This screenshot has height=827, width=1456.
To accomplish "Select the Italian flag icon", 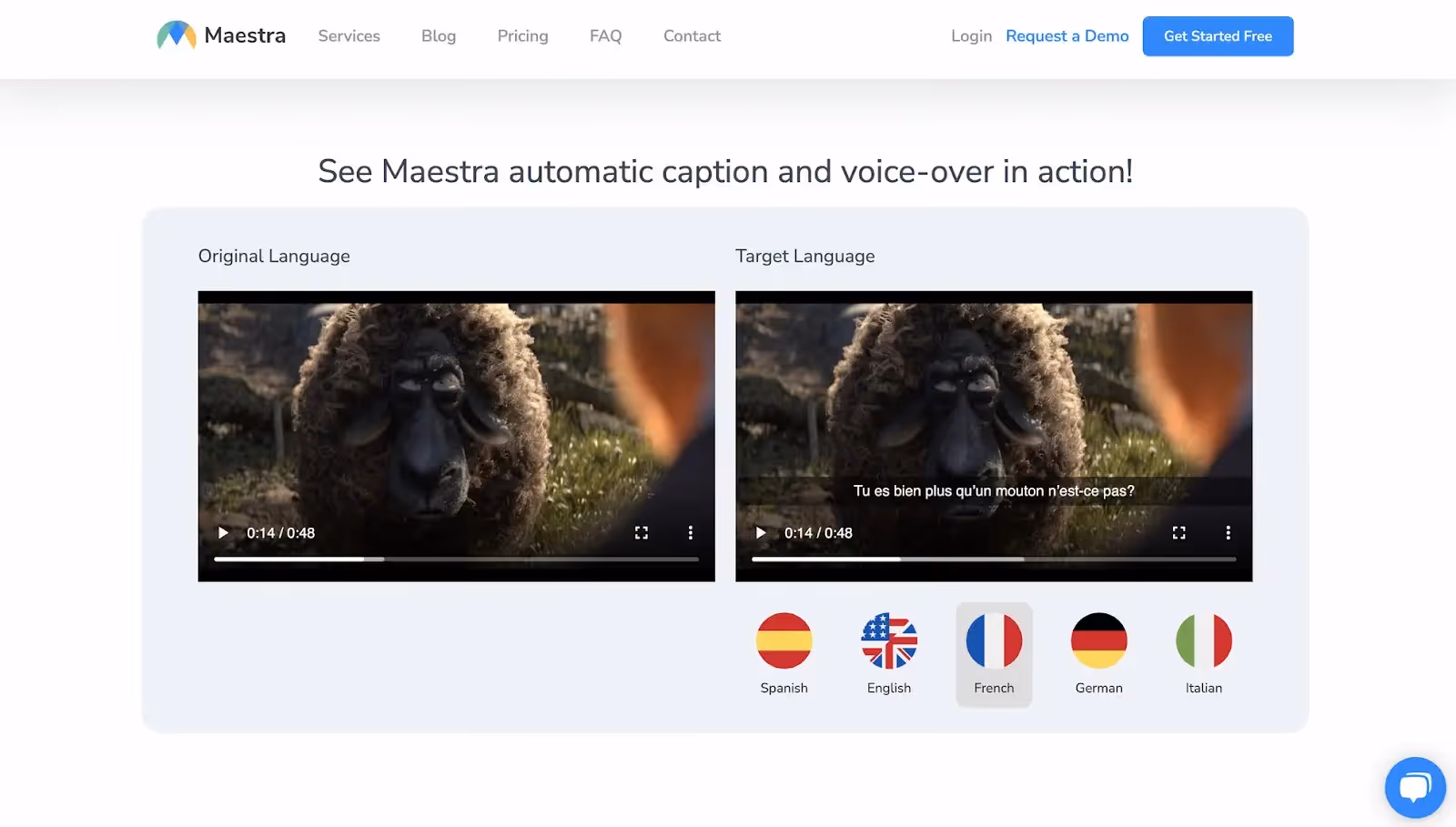I will 1204,640.
